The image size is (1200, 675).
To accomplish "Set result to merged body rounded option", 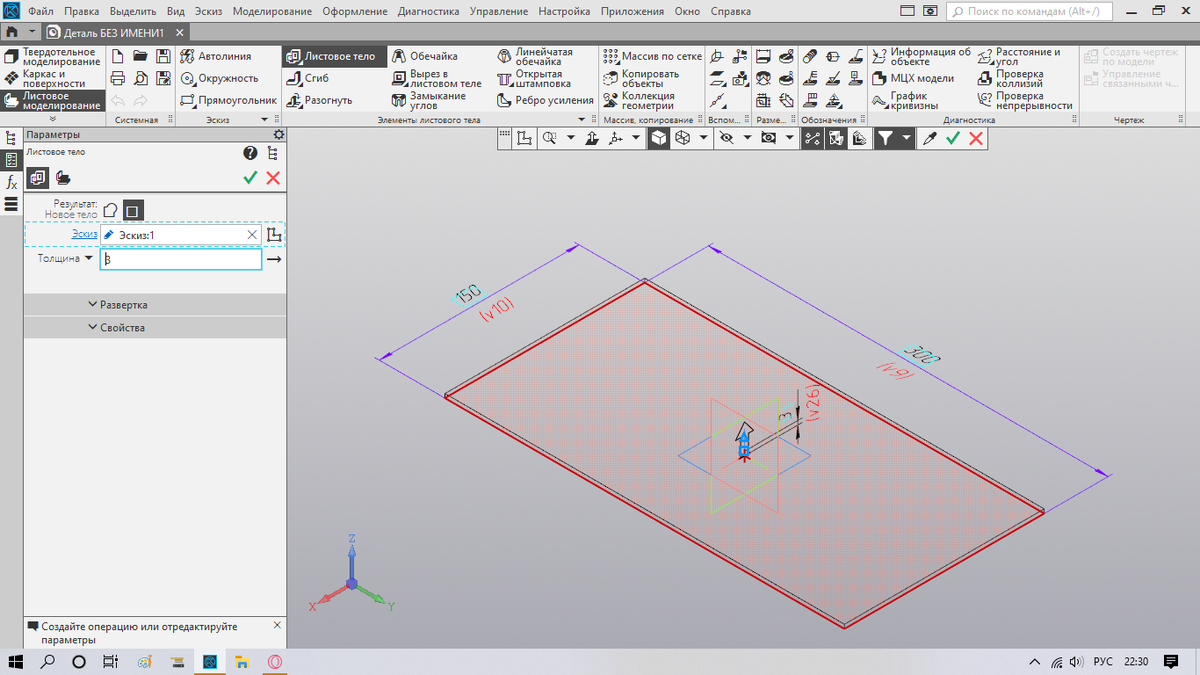I will coord(111,210).
